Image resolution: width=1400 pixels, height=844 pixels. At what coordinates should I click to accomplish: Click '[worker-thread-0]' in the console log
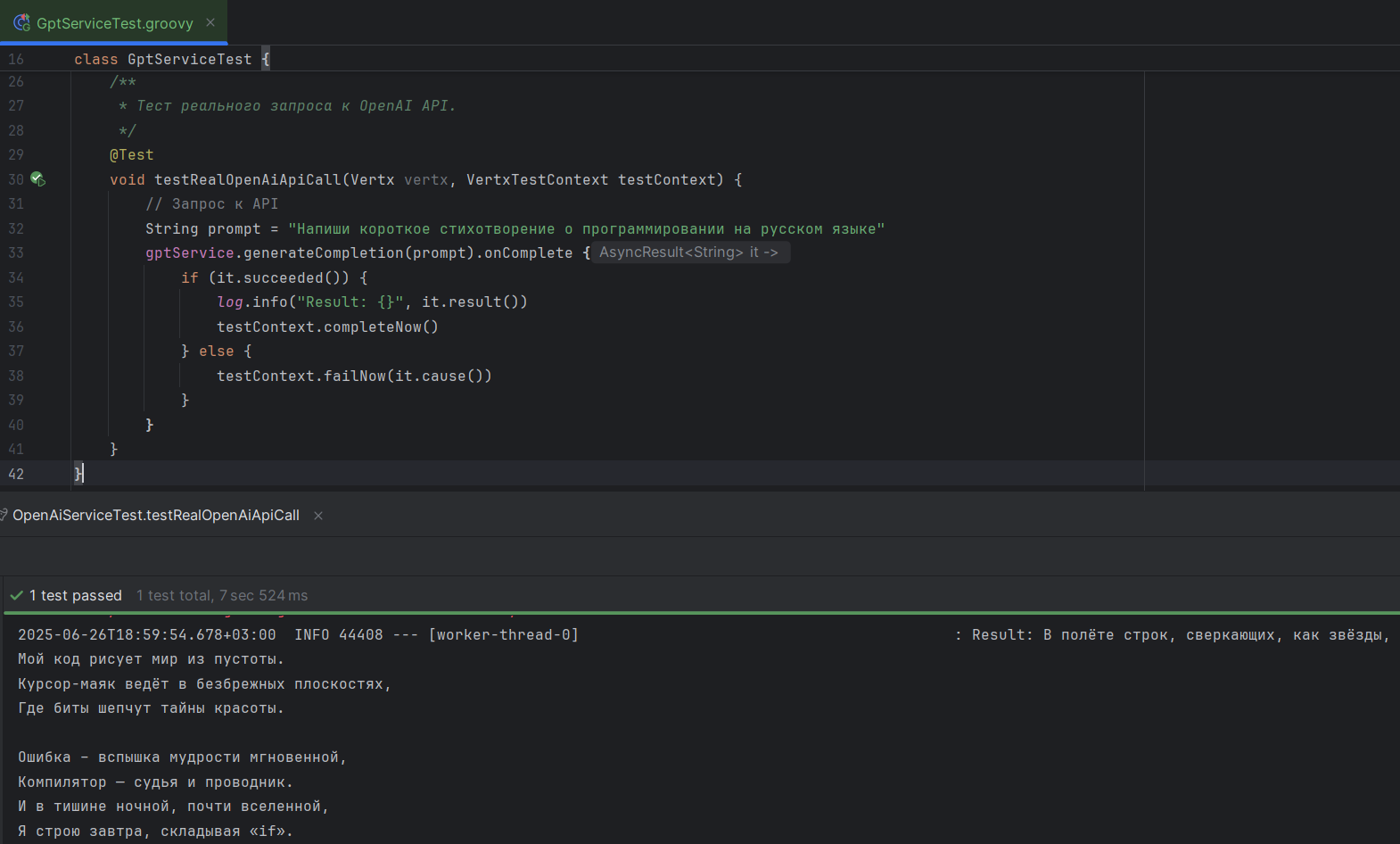pos(504,635)
